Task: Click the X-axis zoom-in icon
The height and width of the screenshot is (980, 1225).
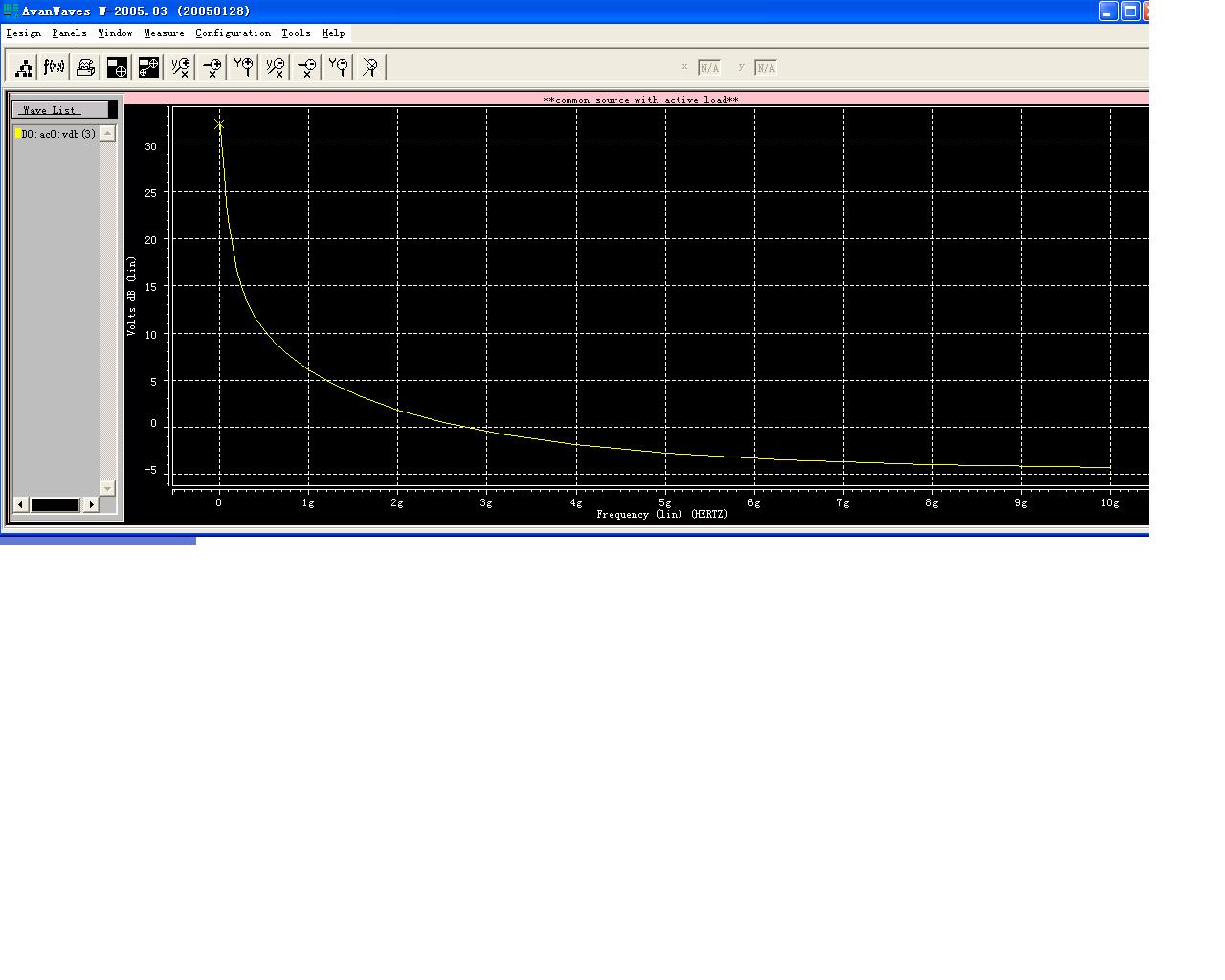Action: [212, 67]
